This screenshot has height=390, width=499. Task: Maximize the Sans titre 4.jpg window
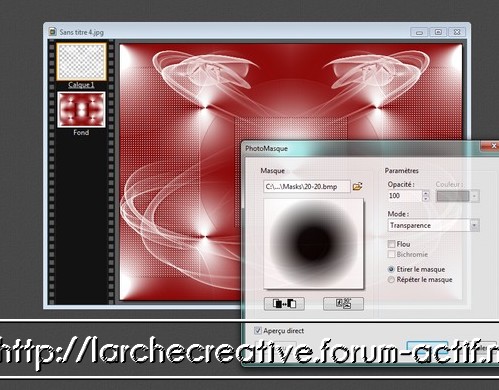click(x=438, y=32)
